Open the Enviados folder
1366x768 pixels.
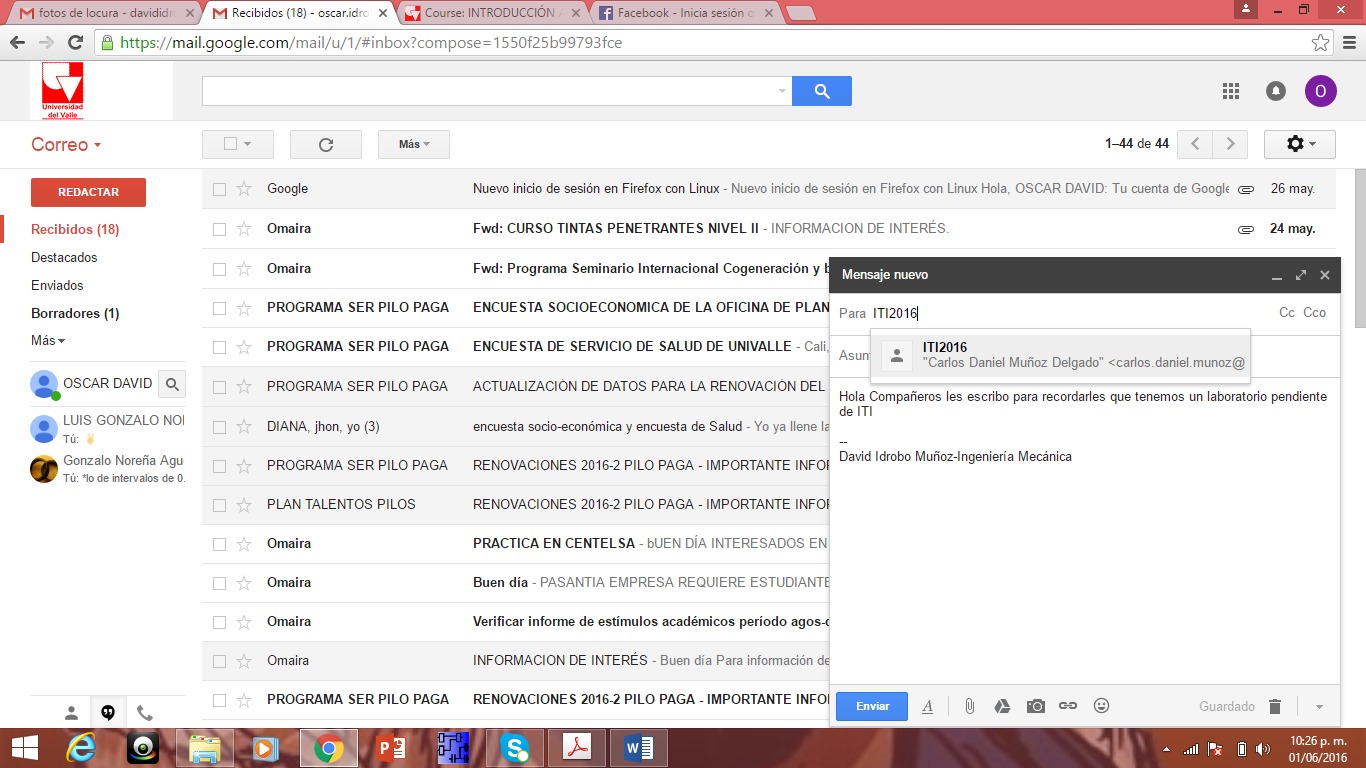coord(57,285)
